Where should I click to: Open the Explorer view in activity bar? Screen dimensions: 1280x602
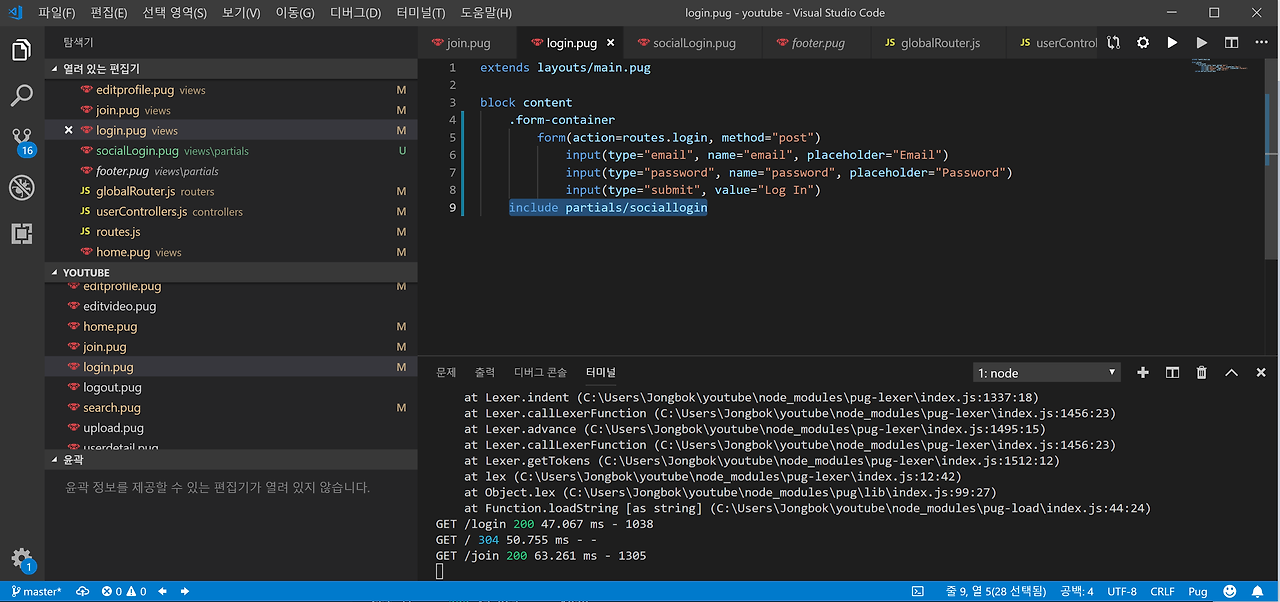21,50
